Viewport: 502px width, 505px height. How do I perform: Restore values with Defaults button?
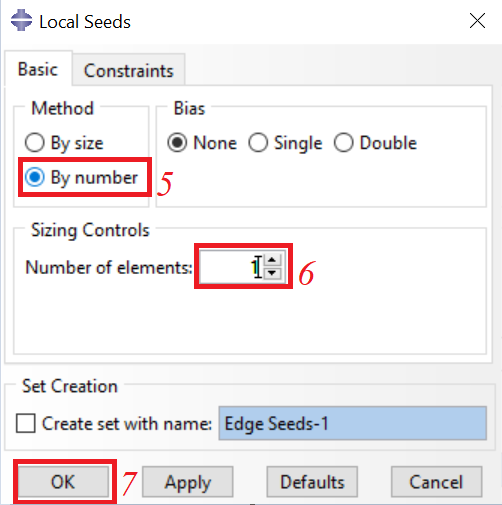coord(312,482)
